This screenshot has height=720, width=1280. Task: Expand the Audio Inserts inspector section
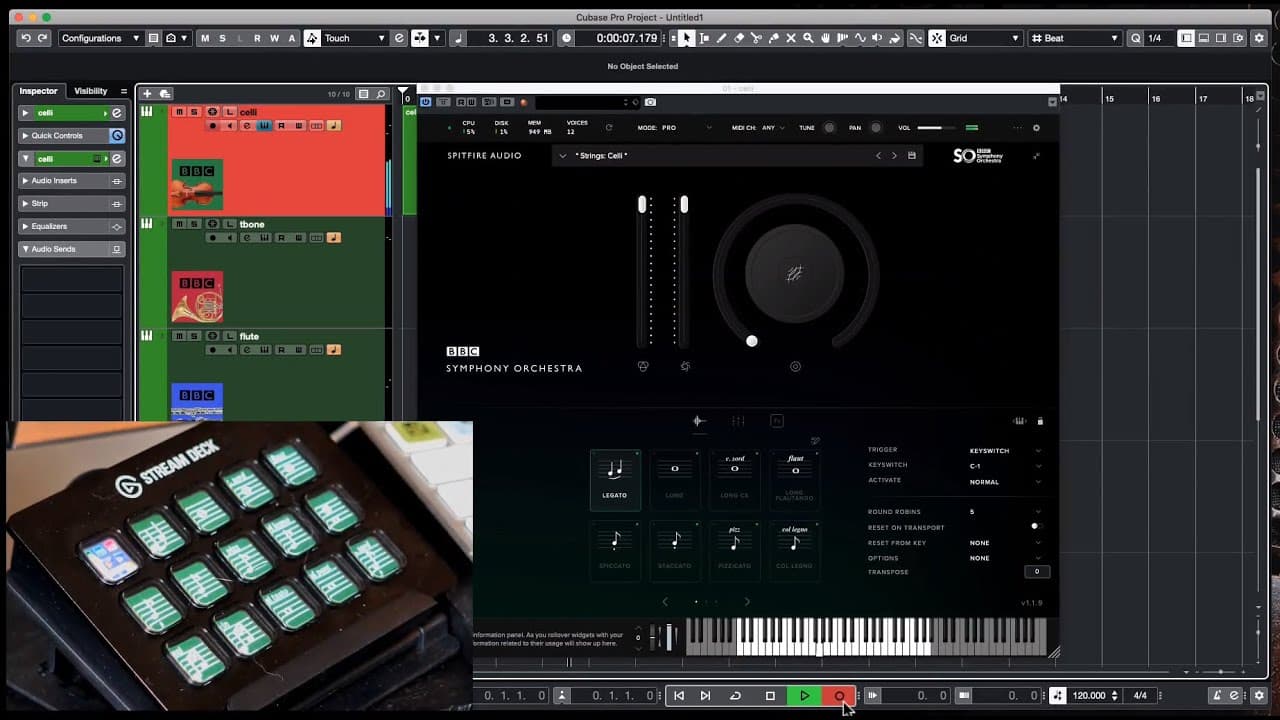(72, 181)
